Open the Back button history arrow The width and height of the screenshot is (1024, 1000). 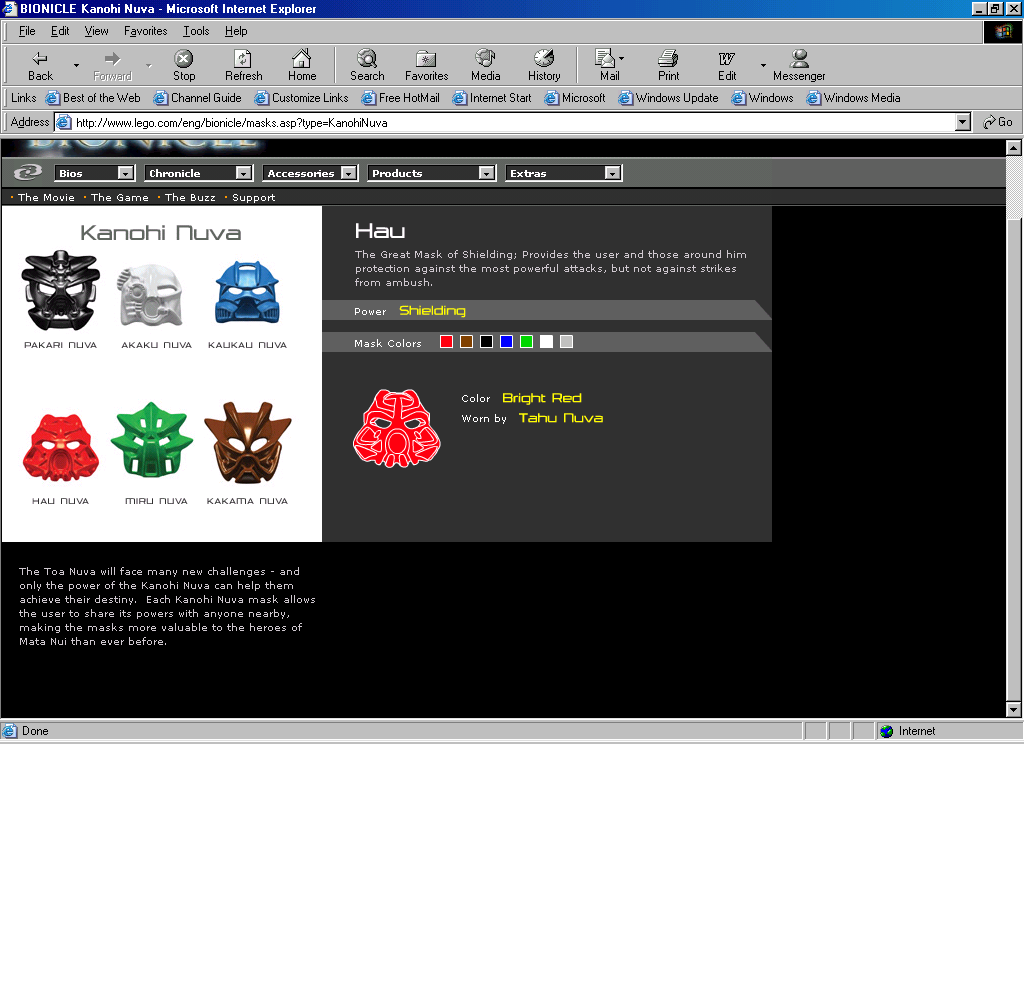(76, 65)
